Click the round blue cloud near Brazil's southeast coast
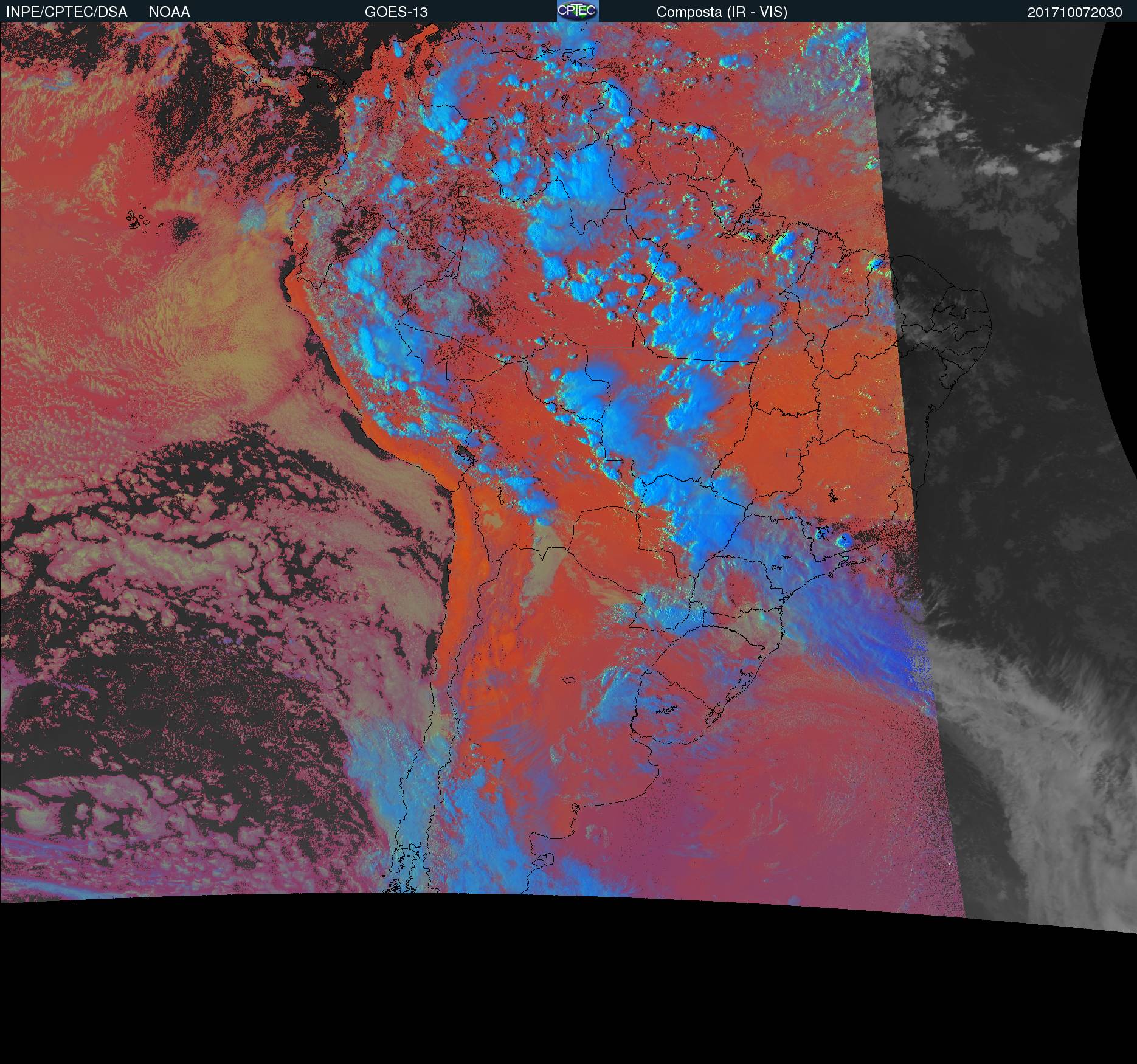The height and width of the screenshot is (1064, 1137). [x=843, y=540]
